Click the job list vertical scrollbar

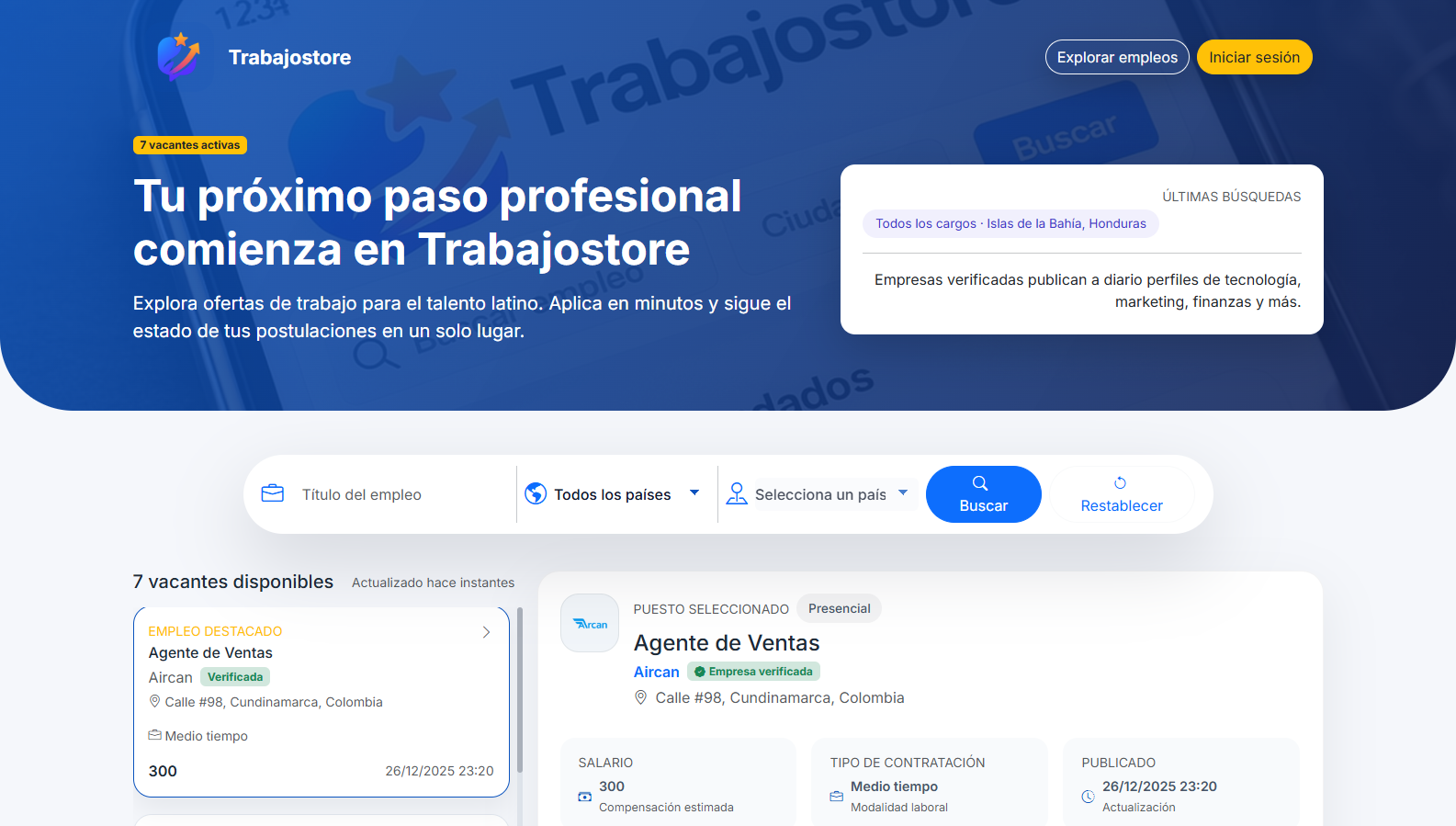coord(520,689)
